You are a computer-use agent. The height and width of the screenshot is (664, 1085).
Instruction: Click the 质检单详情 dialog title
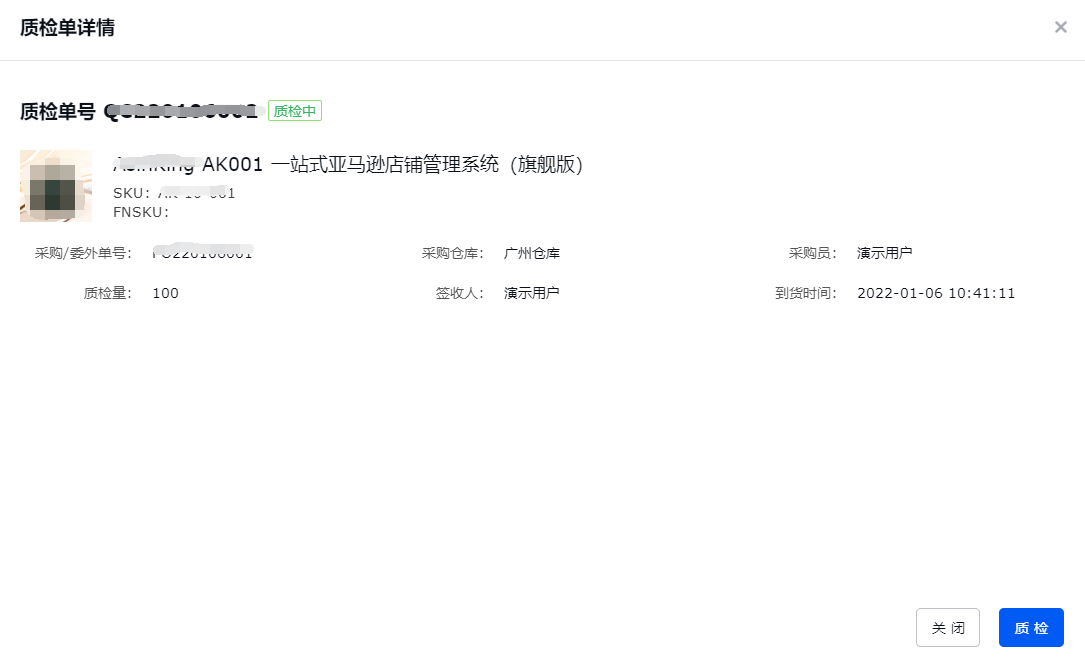tap(67, 29)
